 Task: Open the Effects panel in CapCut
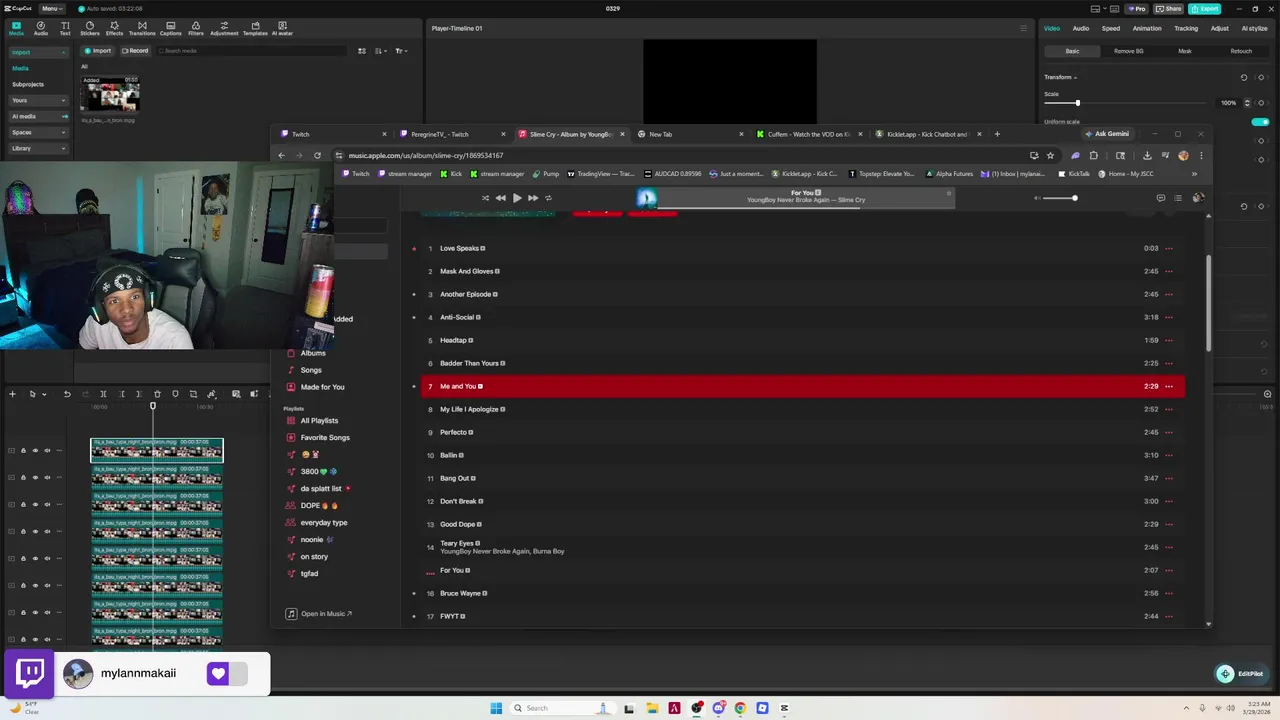(x=115, y=29)
